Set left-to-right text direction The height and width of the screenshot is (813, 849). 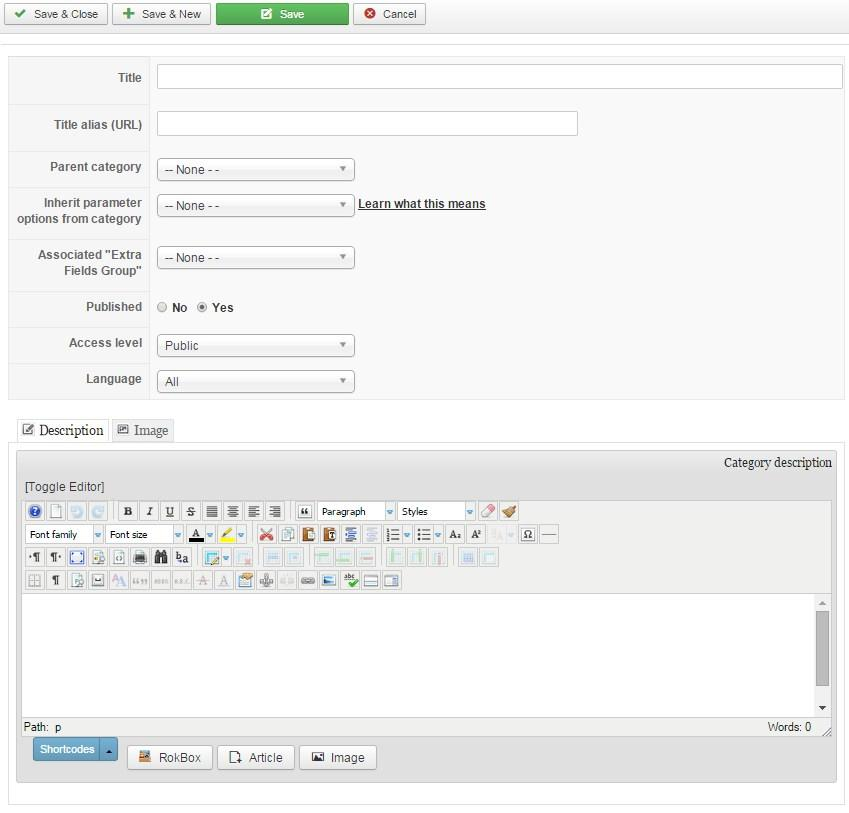pyautogui.click(x=35, y=558)
